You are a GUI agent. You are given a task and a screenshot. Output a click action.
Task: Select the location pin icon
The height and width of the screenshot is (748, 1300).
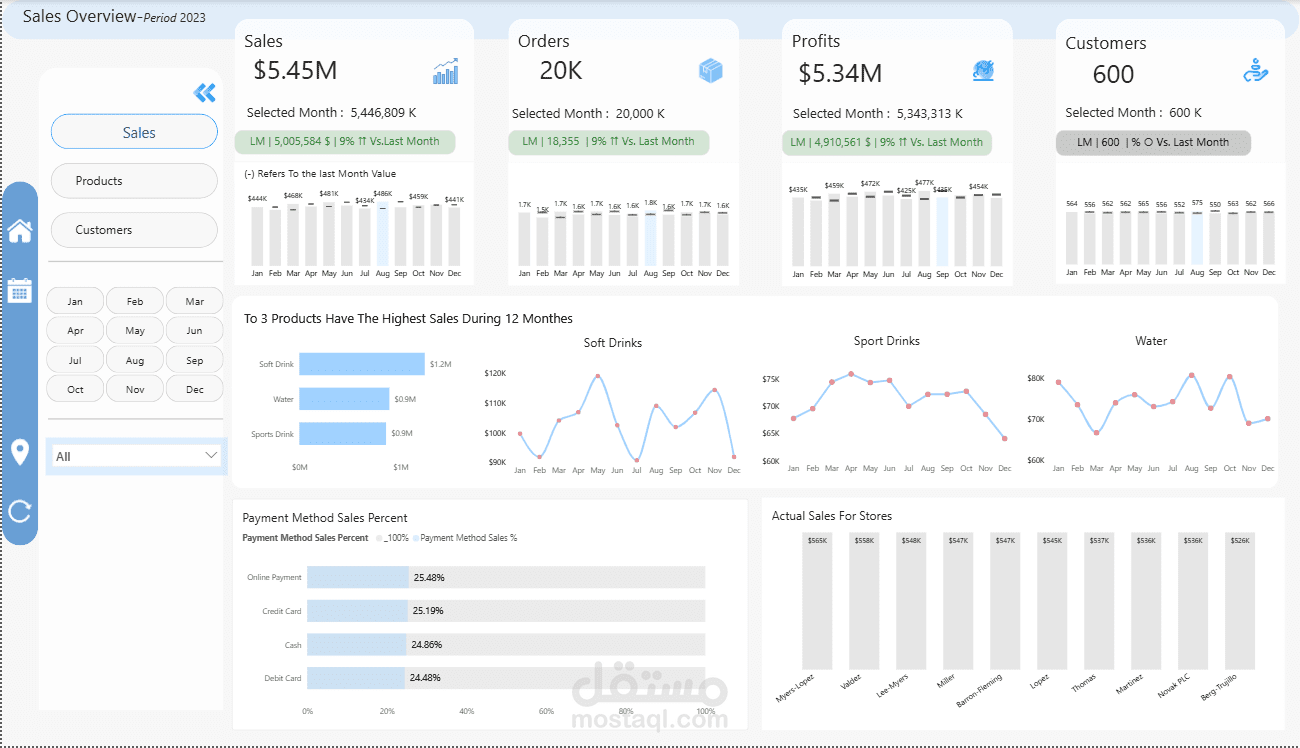tap(20, 452)
